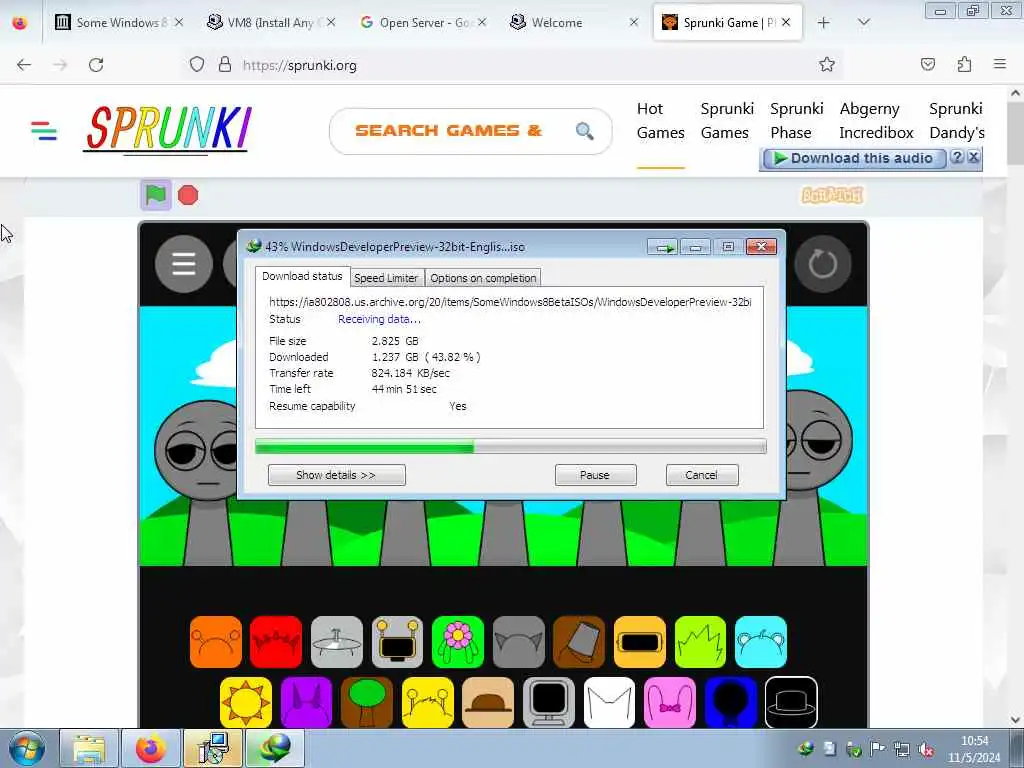Switch to Open Server Google tab
This screenshot has height=768, width=1024.
(x=423, y=23)
